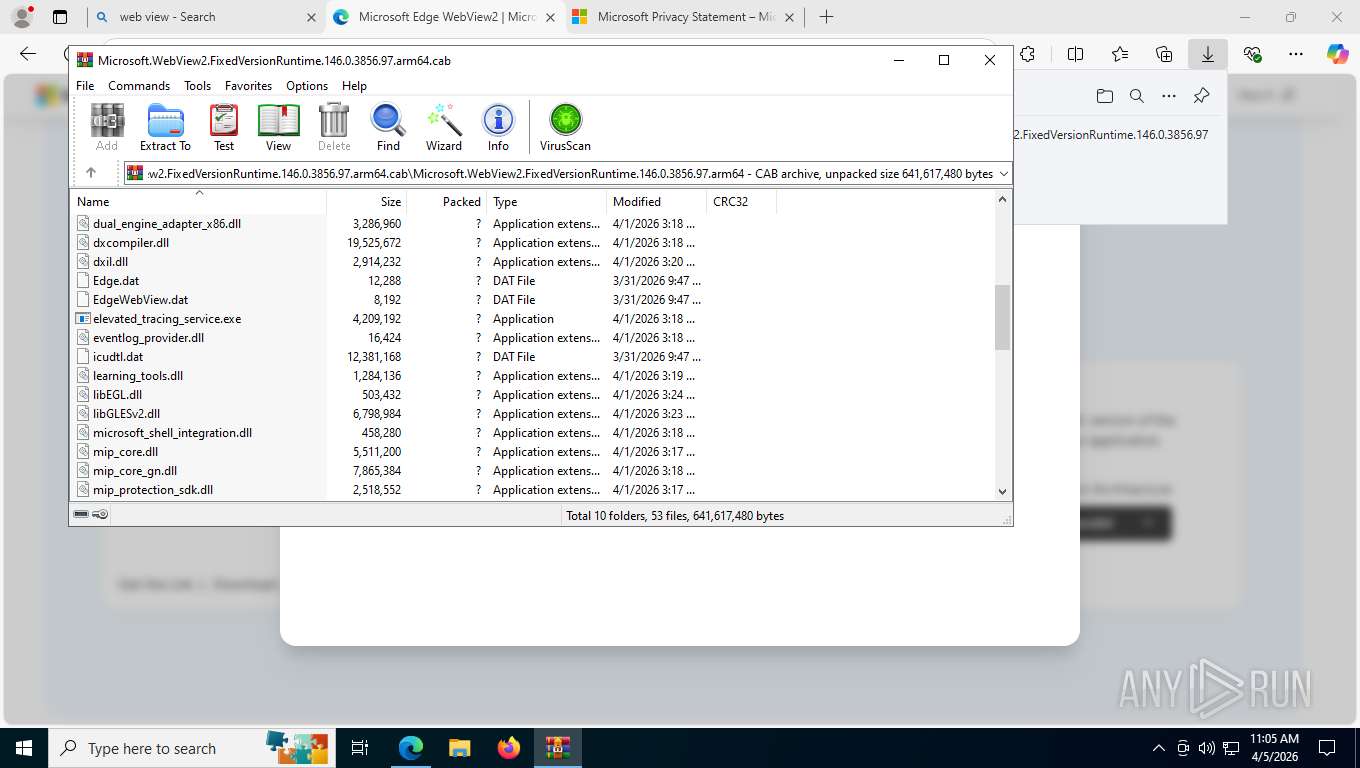Run the Test archive tool

[224, 127]
